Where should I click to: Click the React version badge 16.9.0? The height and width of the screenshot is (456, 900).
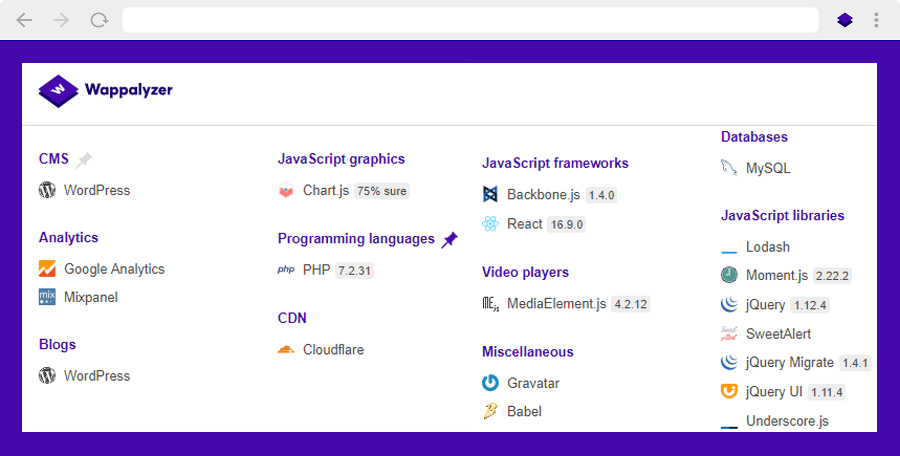pyautogui.click(x=567, y=225)
